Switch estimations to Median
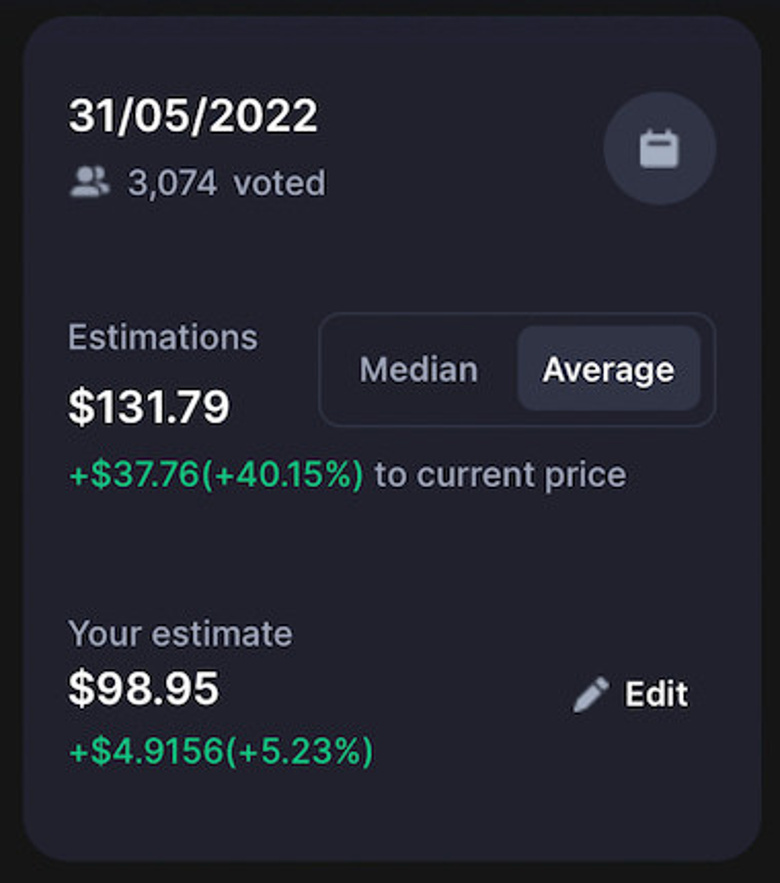This screenshot has width=780, height=883. pos(418,370)
